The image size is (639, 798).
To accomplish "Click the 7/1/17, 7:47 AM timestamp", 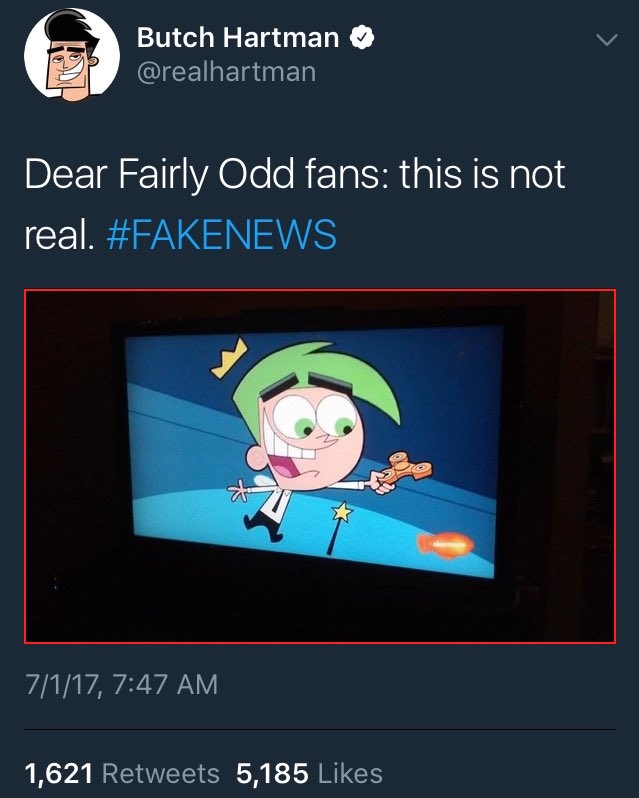I will click(x=121, y=684).
